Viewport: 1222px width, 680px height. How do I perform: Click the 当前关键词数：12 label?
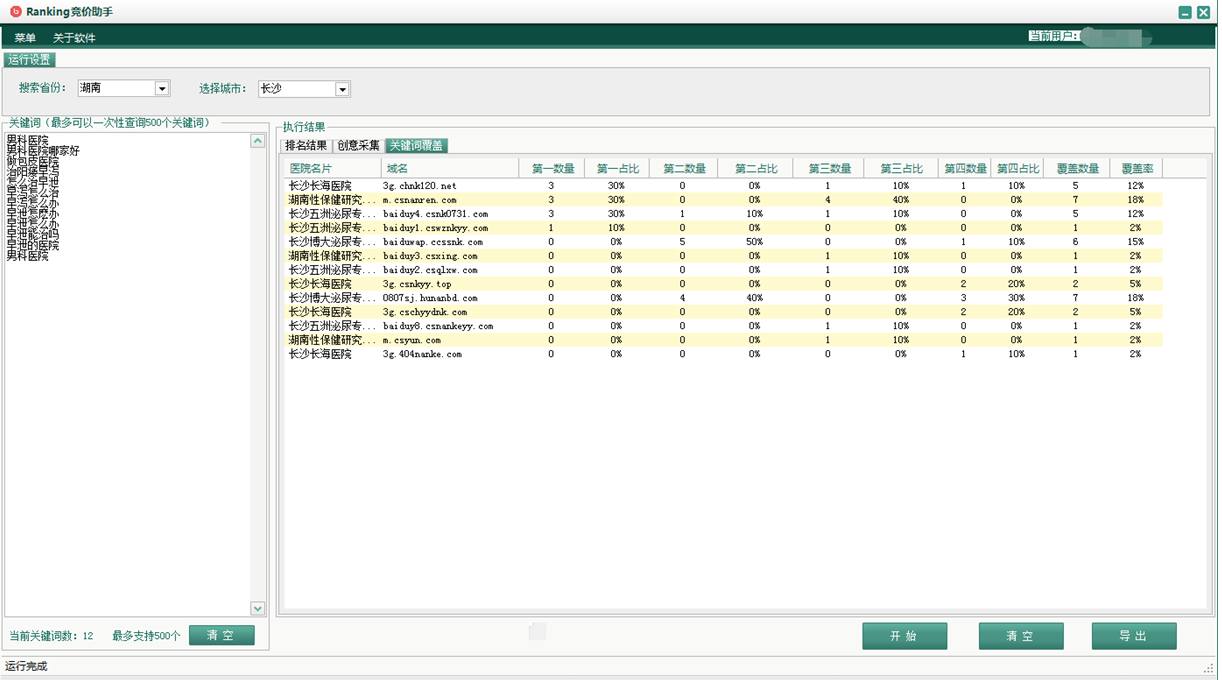tap(51, 636)
